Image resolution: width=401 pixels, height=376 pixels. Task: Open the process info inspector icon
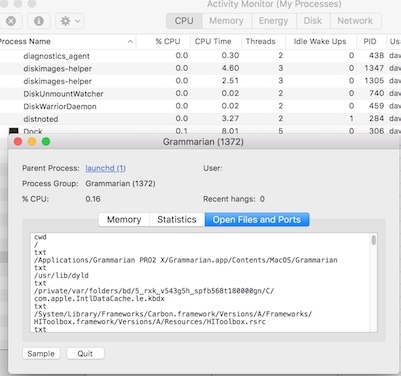39,21
